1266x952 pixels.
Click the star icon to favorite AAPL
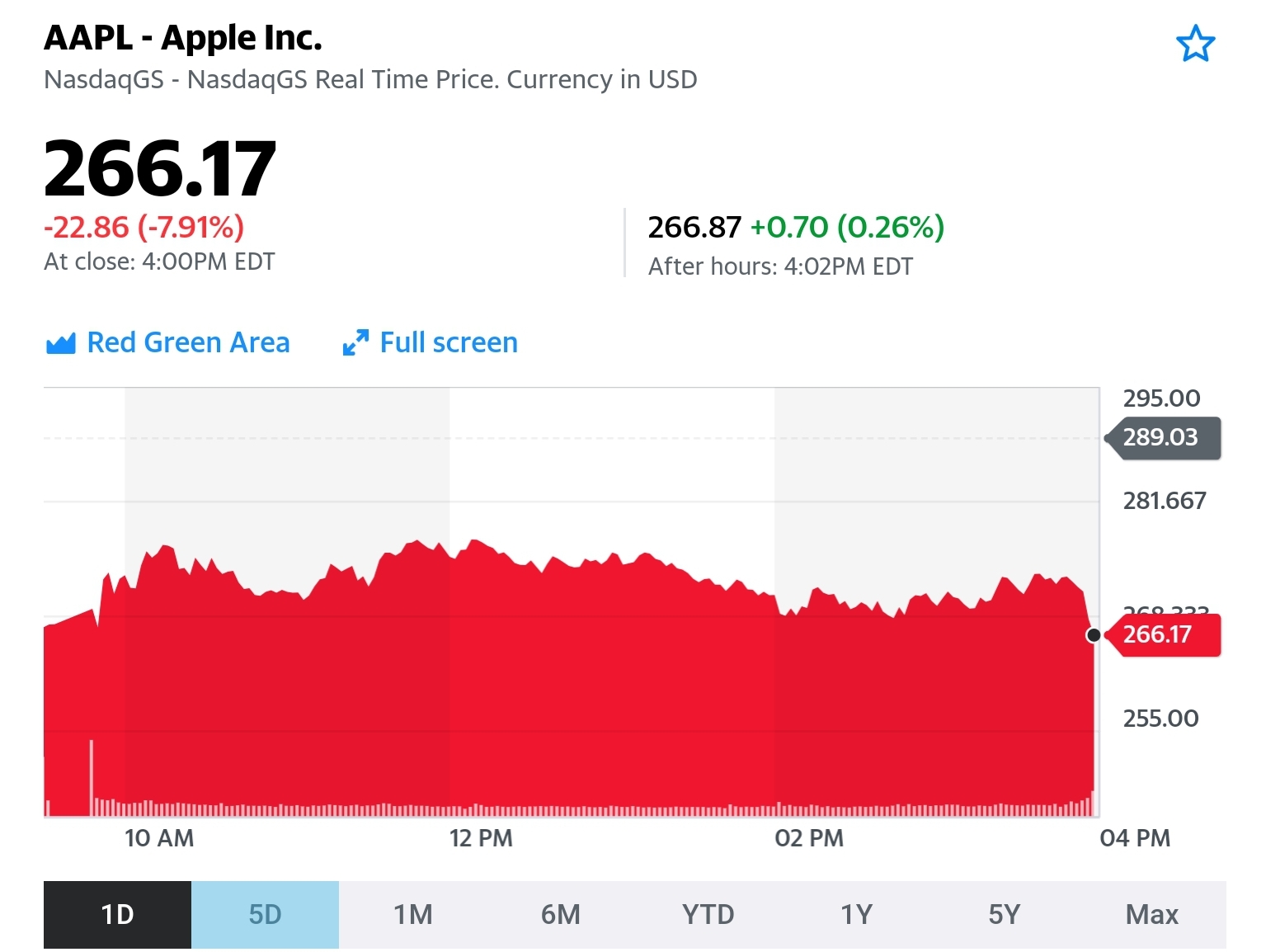[x=1195, y=44]
